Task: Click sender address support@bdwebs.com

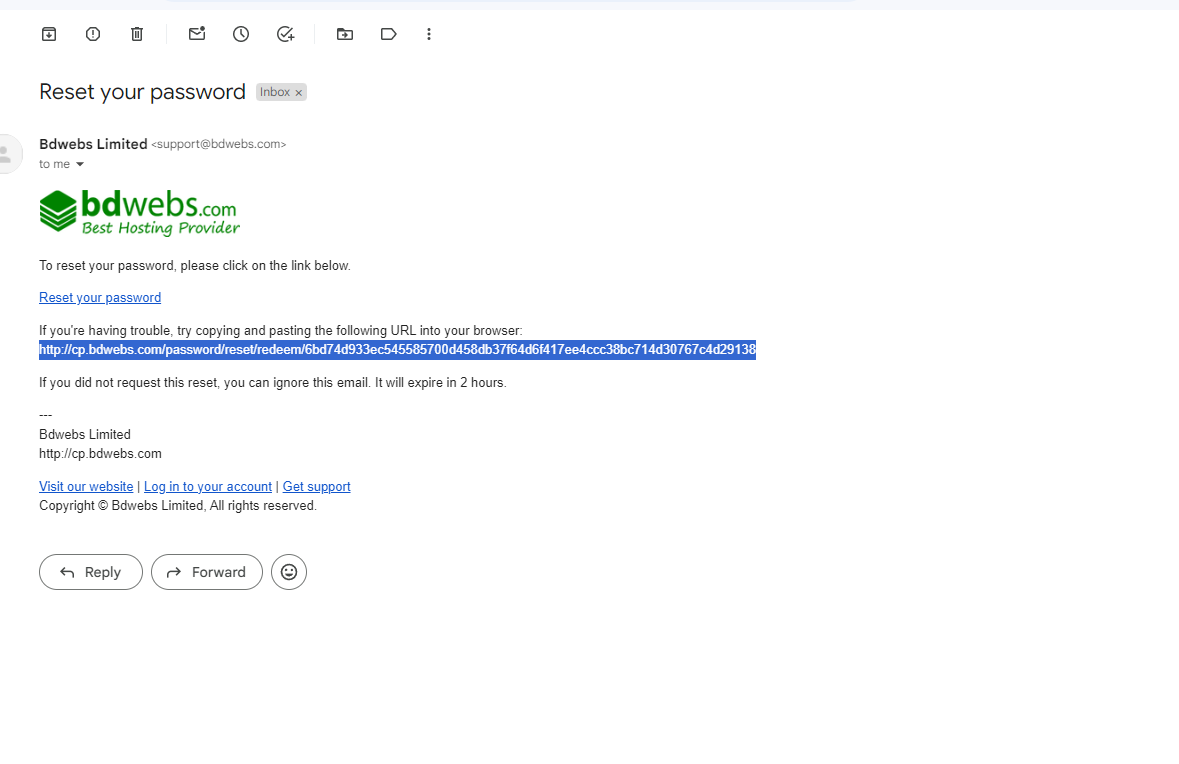Action: 219,144
